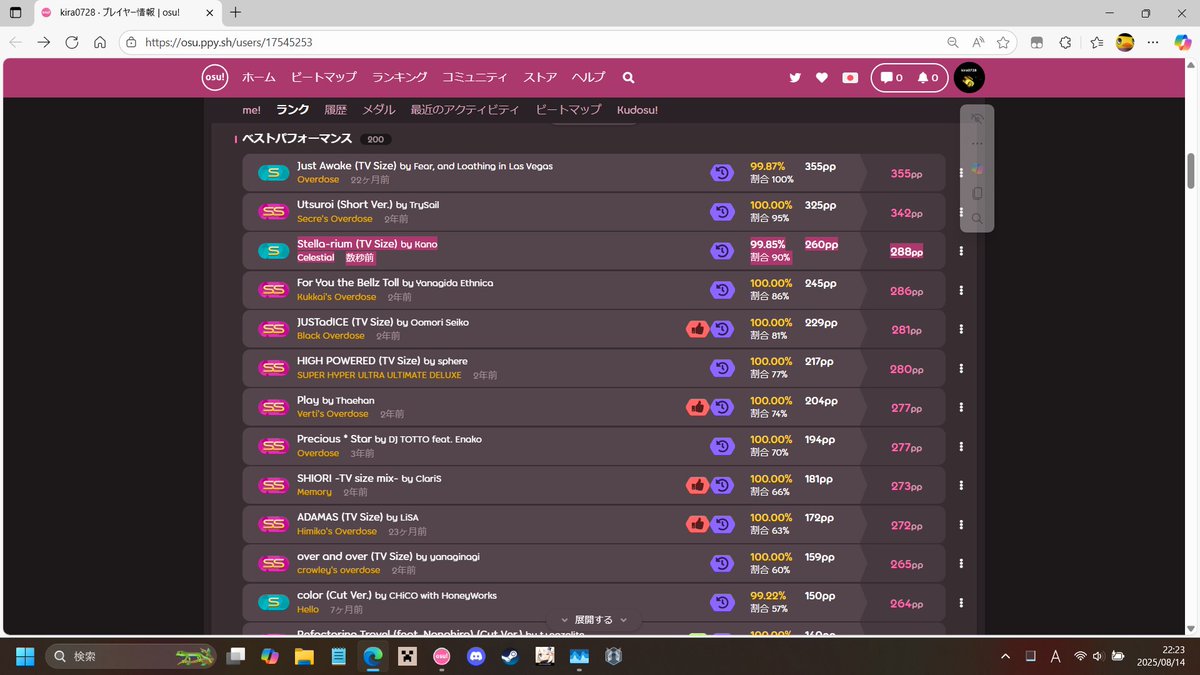
Task: Switch to the 最近のアクティビティ tab
Action: pyautogui.click(x=465, y=110)
